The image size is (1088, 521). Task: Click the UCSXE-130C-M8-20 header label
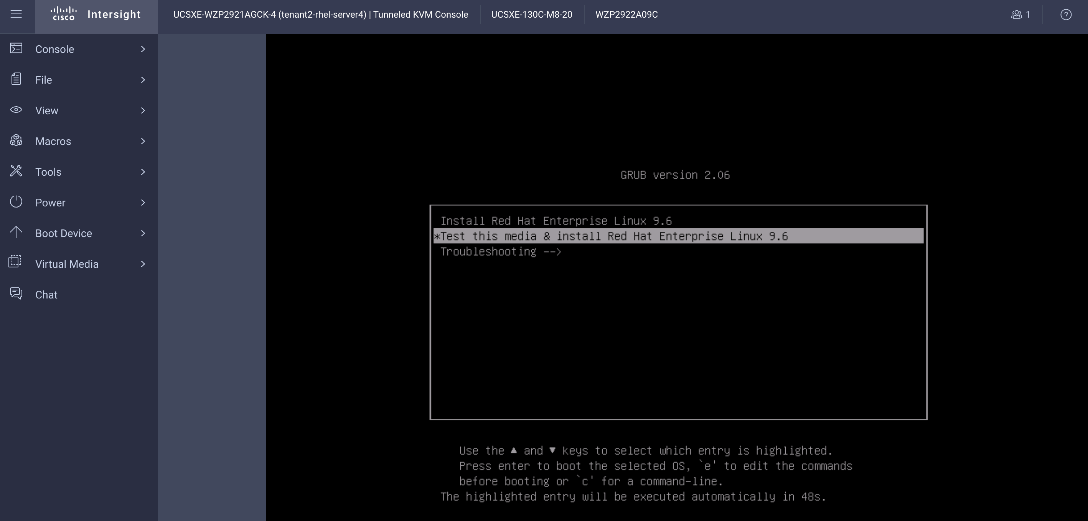pyautogui.click(x=532, y=15)
